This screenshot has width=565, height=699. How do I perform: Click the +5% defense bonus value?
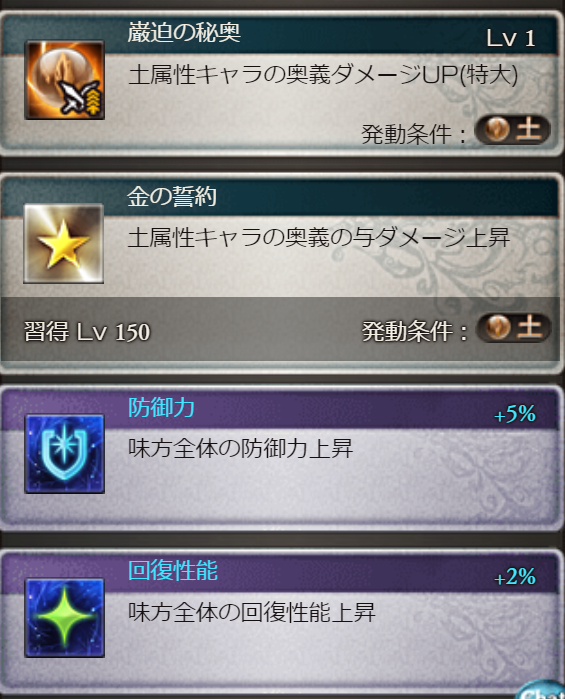pos(515,414)
